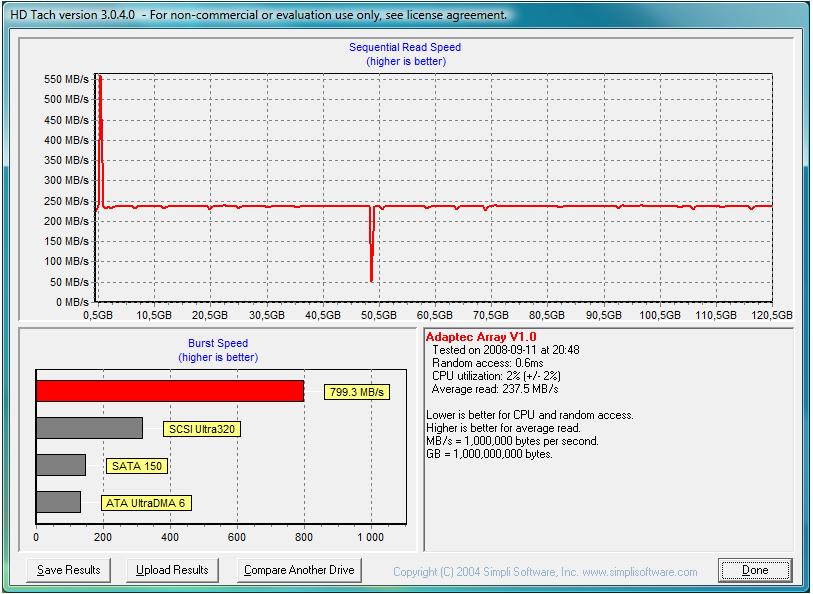
Task: Click the Burst Speed chart title
Action: [218, 343]
